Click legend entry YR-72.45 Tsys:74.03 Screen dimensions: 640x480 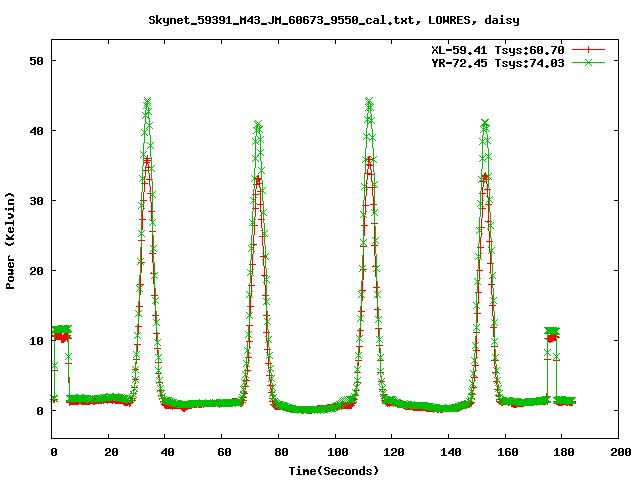click(x=498, y=63)
